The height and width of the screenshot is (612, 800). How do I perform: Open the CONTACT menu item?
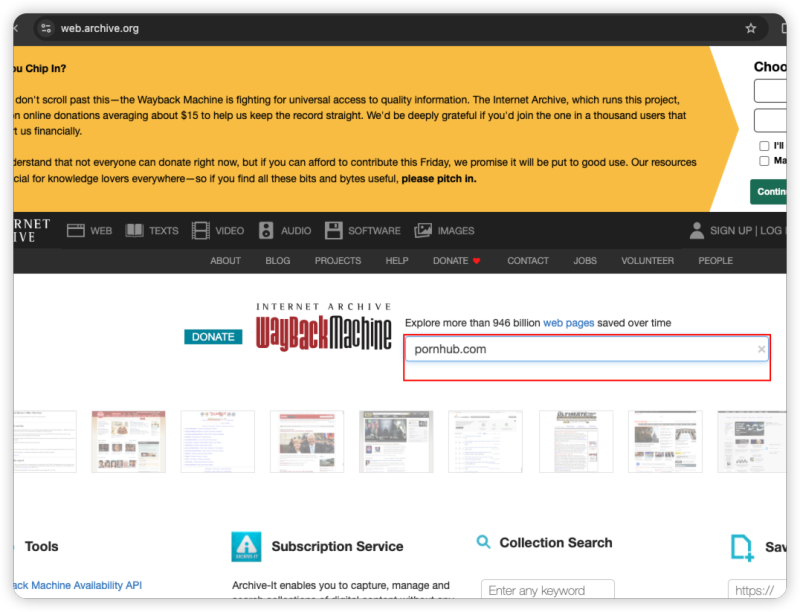click(x=528, y=261)
